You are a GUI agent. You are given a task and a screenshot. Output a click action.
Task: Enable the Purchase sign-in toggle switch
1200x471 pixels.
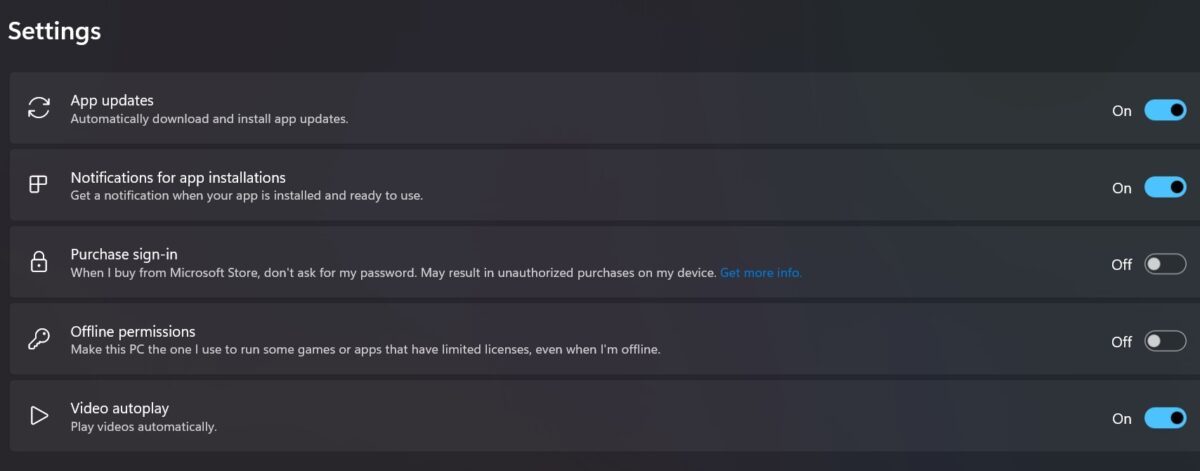click(1165, 264)
